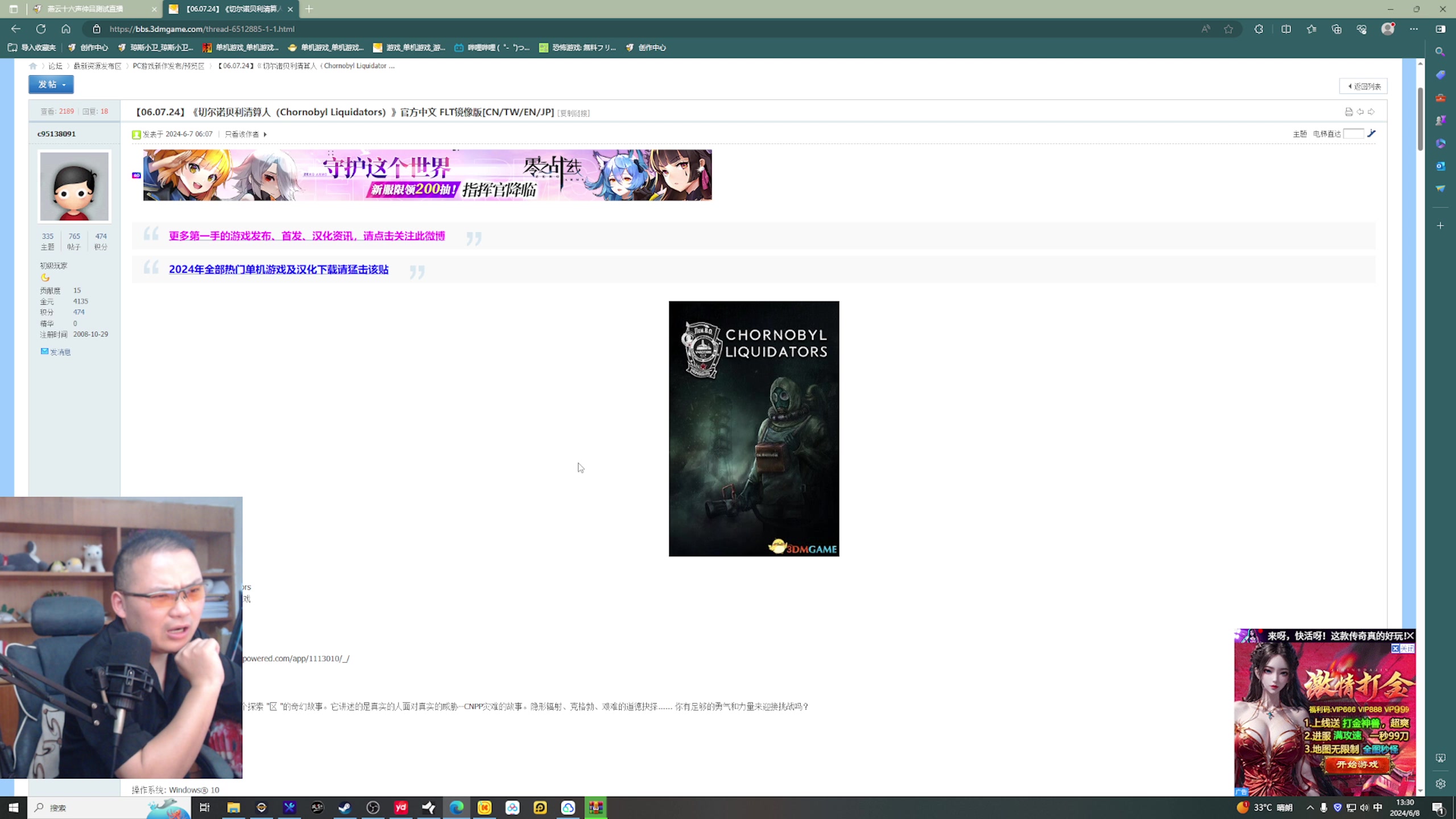Open 单机游戏 bookmark in favorites bar
The image size is (1456, 819).
point(241,48)
